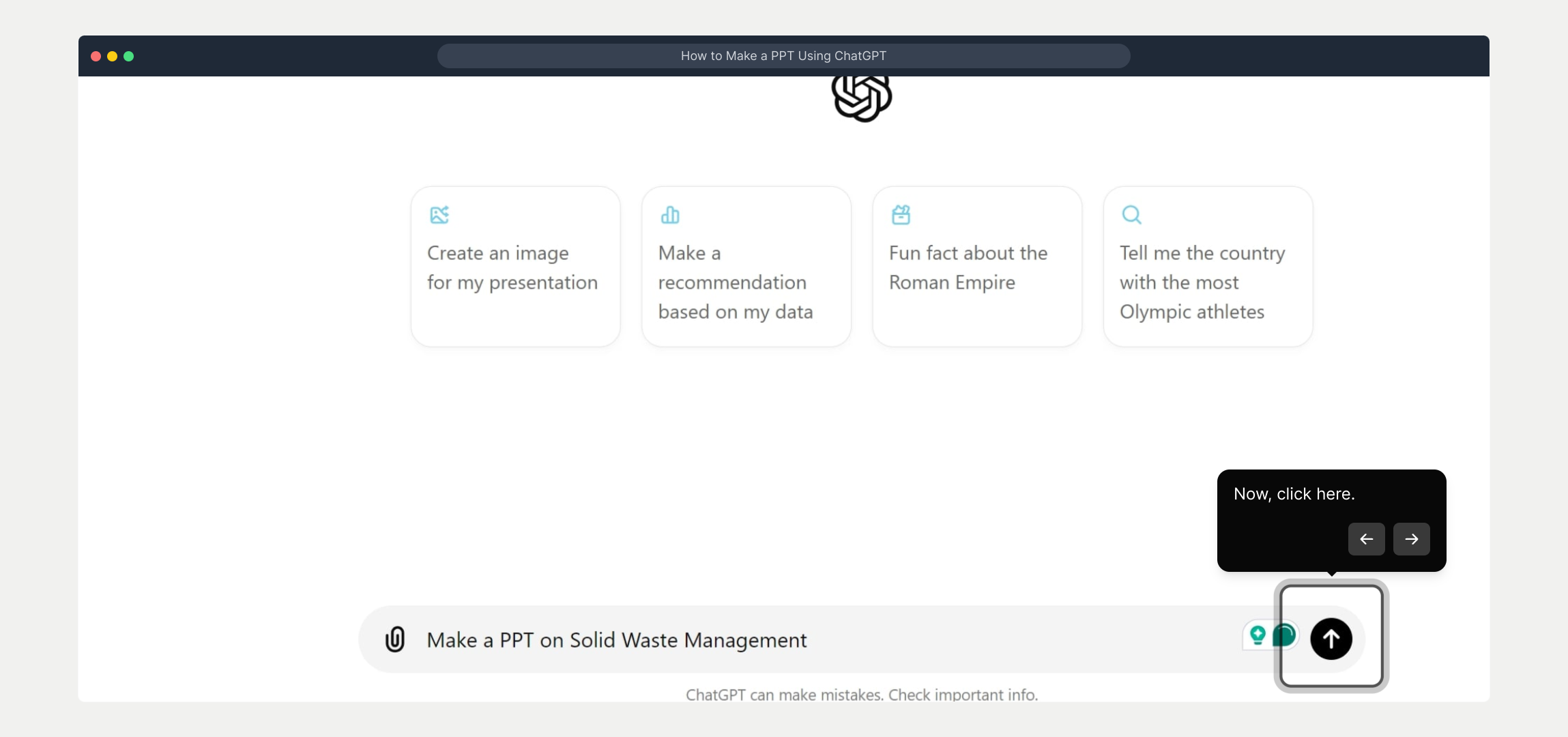Click the back arrow in the tooltip
The width and height of the screenshot is (1568, 737).
point(1365,539)
